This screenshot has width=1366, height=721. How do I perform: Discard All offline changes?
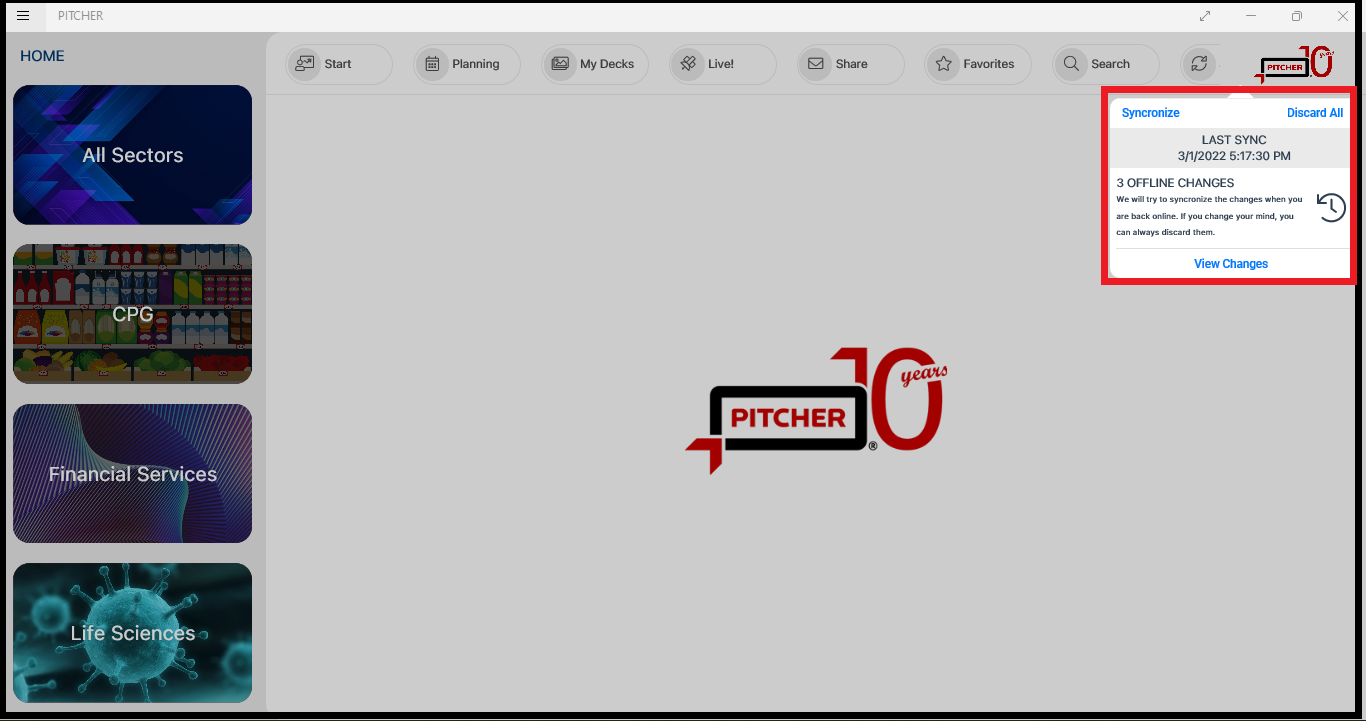[1315, 112]
